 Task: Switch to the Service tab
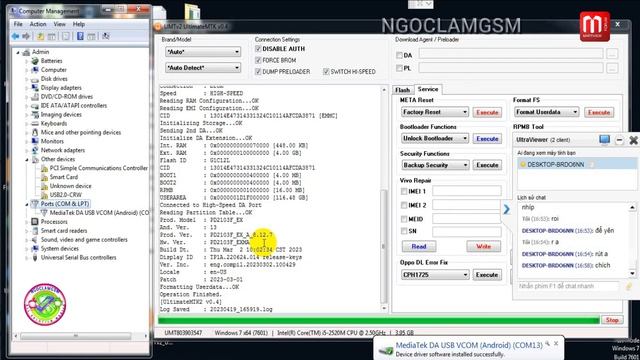428,89
